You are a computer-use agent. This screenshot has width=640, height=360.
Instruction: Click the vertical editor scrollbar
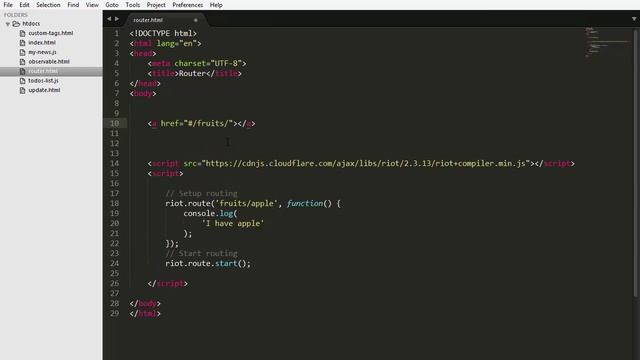[x=636, y=163]
